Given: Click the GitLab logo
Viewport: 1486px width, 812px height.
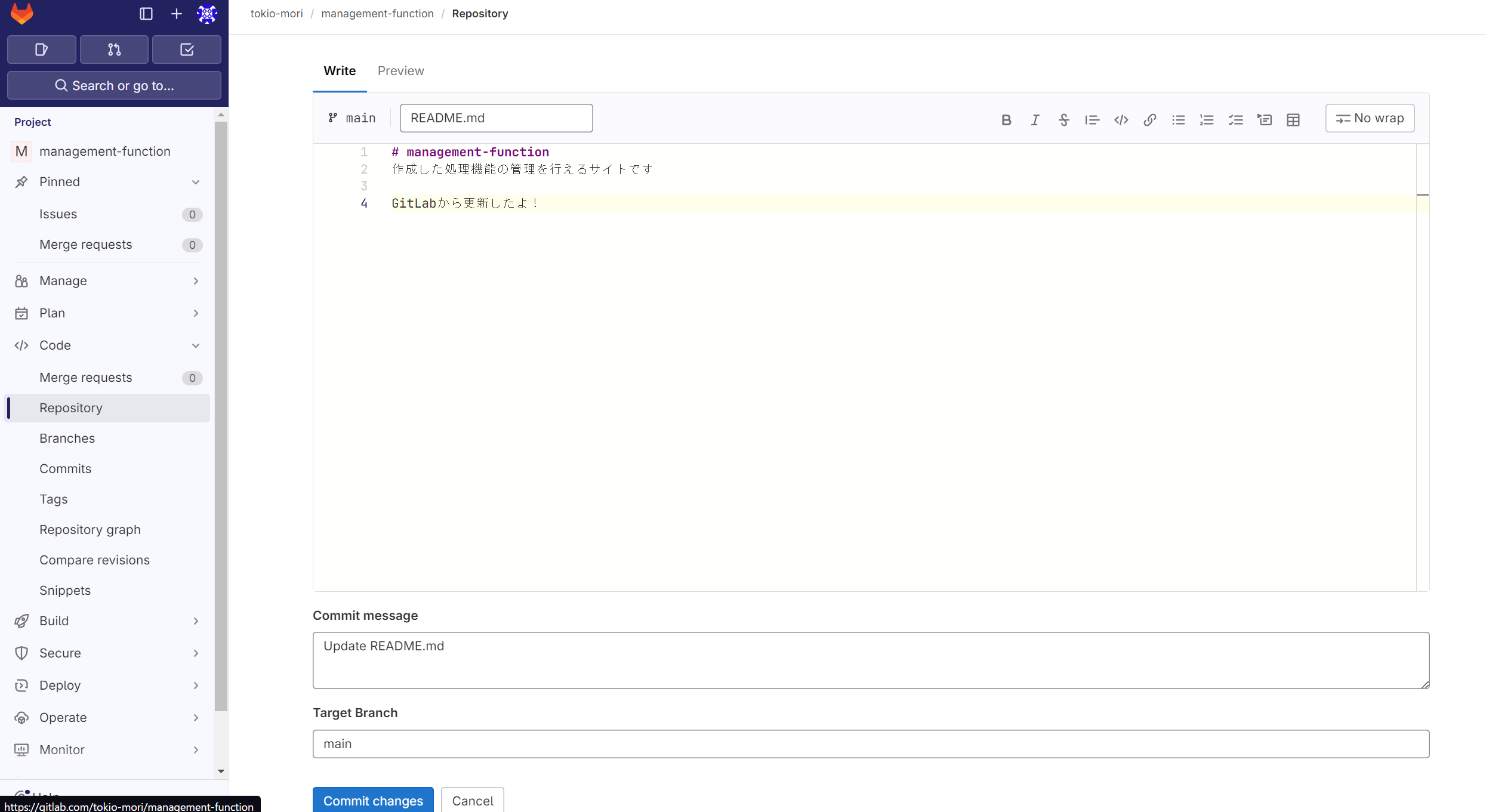Looking at the screenshot, I should 21,13.
